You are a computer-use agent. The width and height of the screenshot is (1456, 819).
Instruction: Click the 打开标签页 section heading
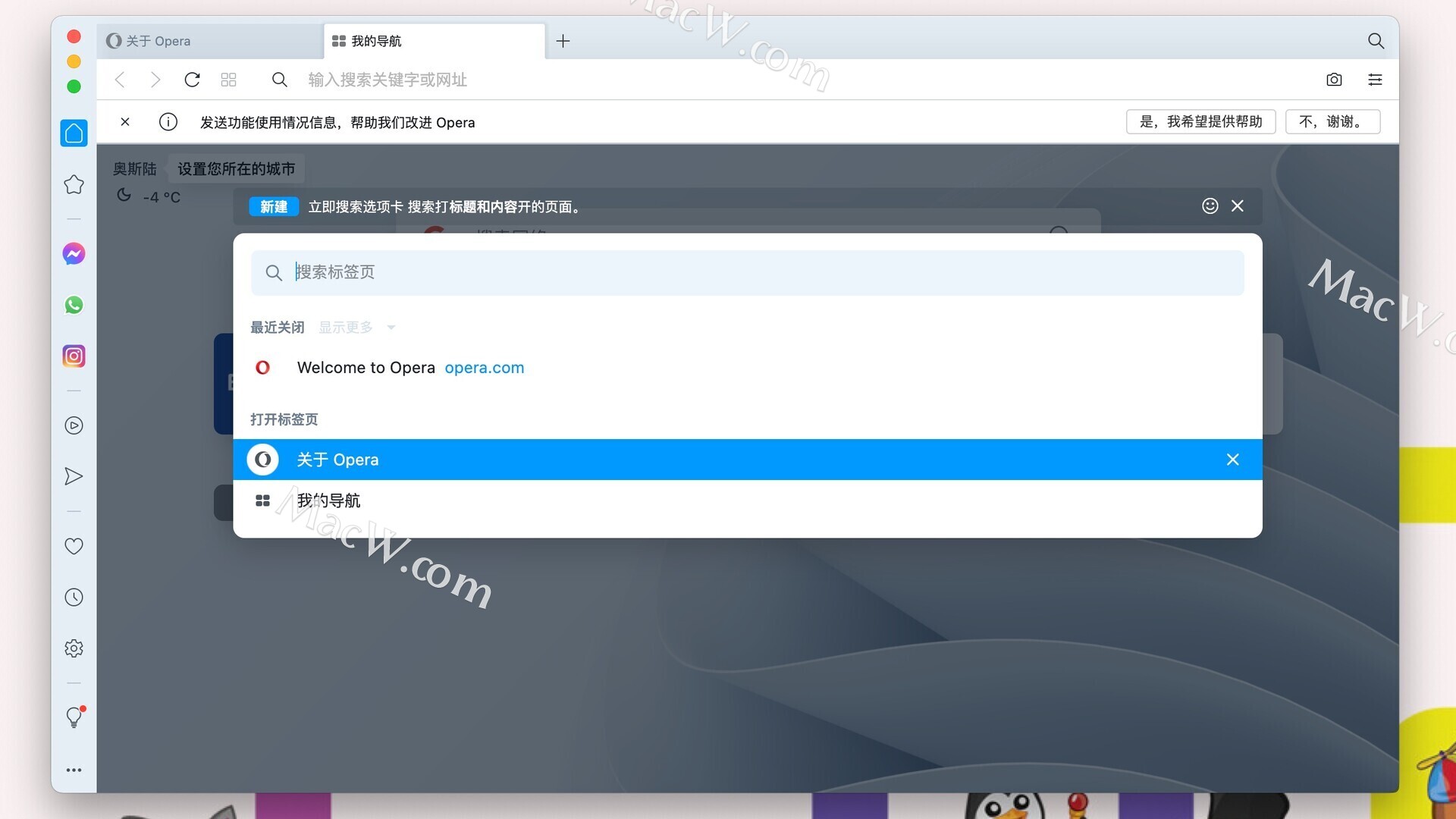point(284,419)
